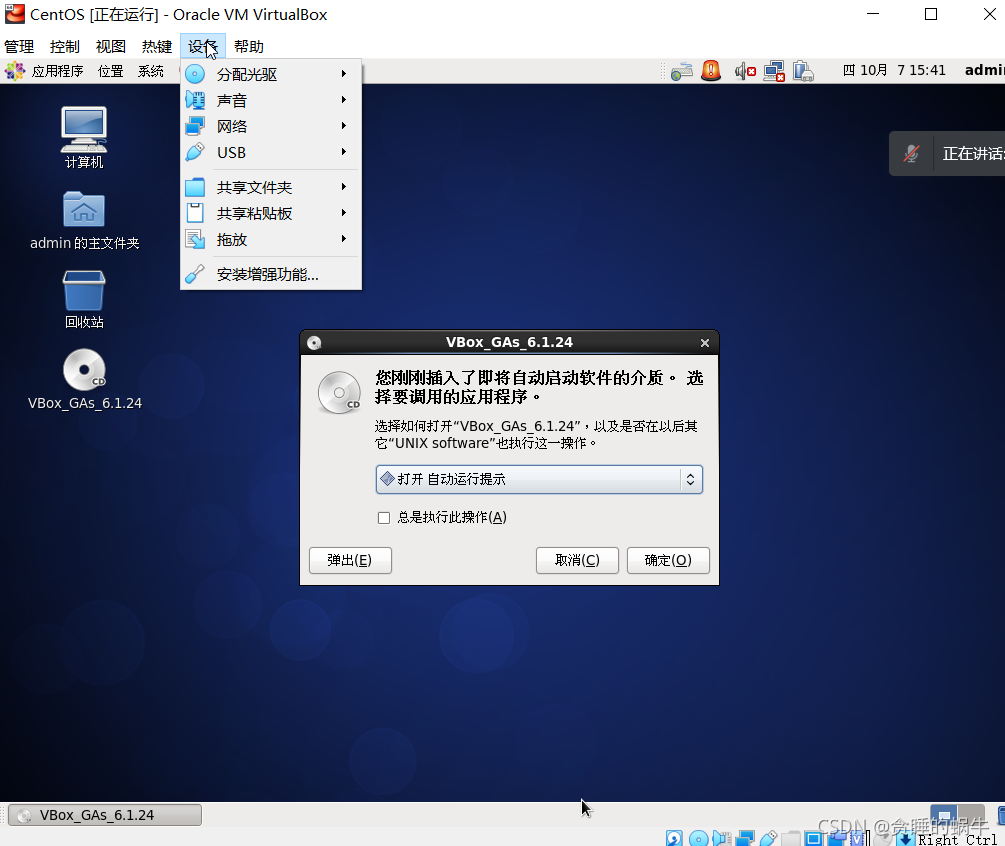The height and width of the screenshot is (846, 1005).
Task: Click the USB plug icon beside USB
Action: pos(195,152)
